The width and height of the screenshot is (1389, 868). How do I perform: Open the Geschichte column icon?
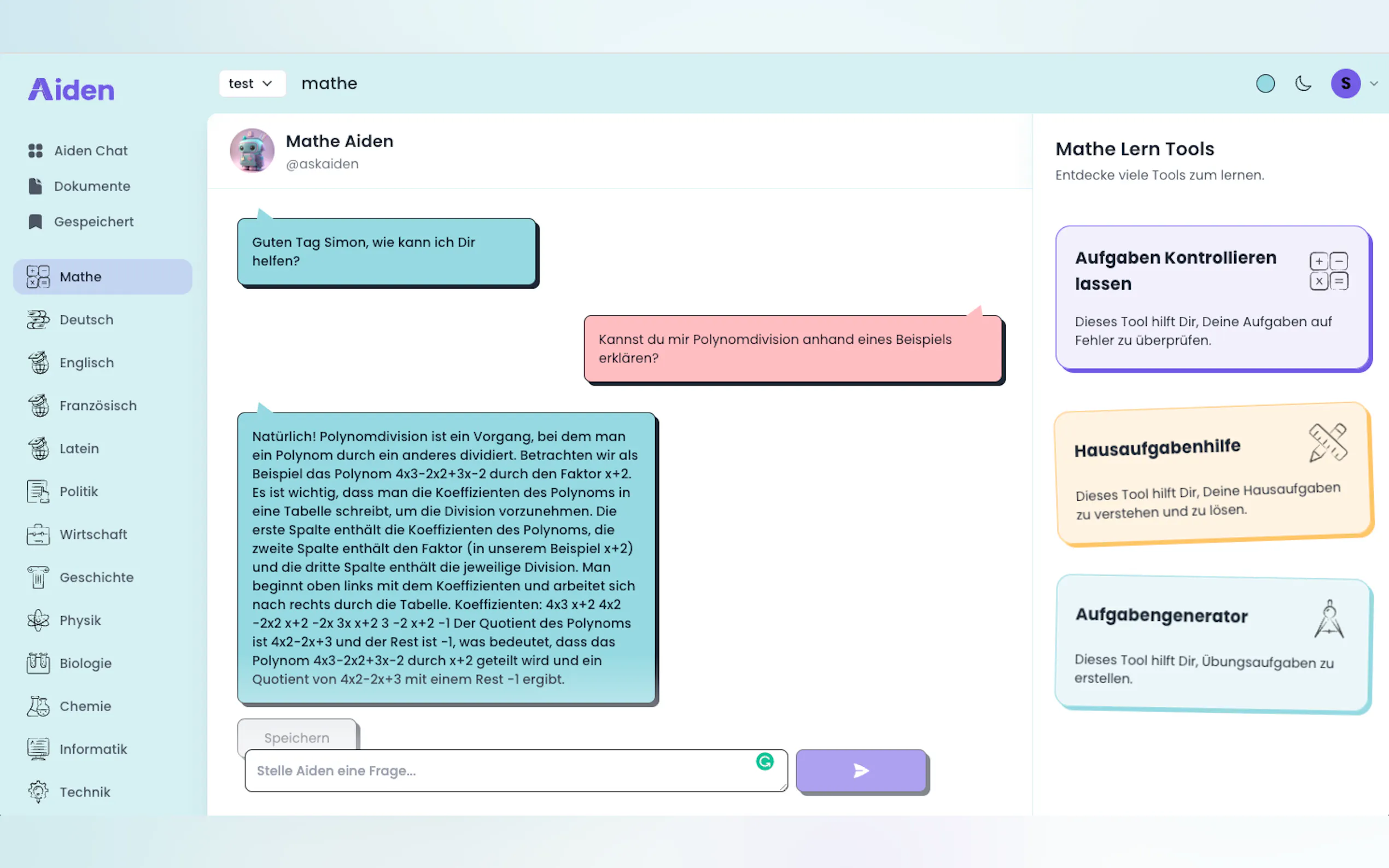point(38,578)
